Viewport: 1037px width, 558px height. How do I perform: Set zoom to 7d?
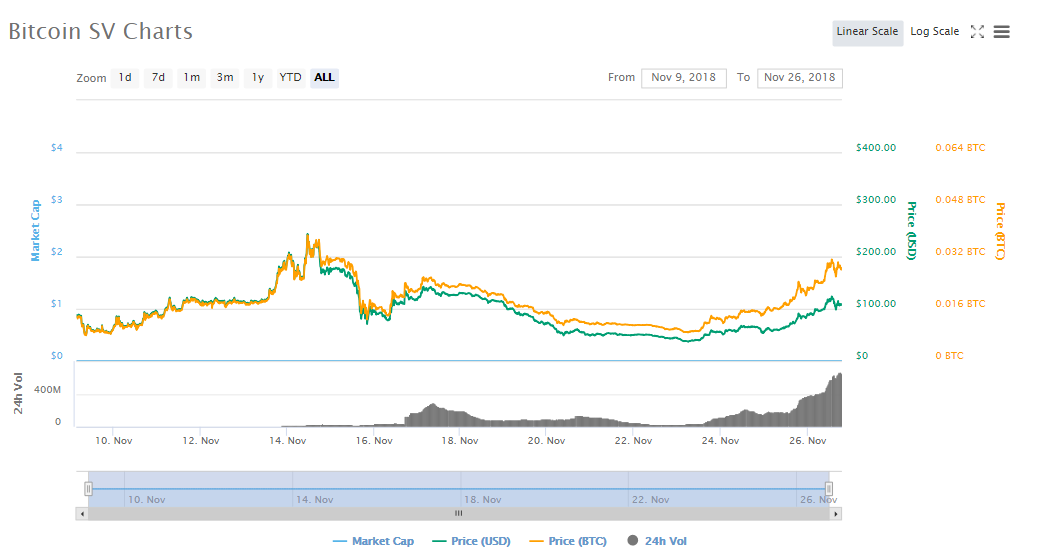pos(158,77)
